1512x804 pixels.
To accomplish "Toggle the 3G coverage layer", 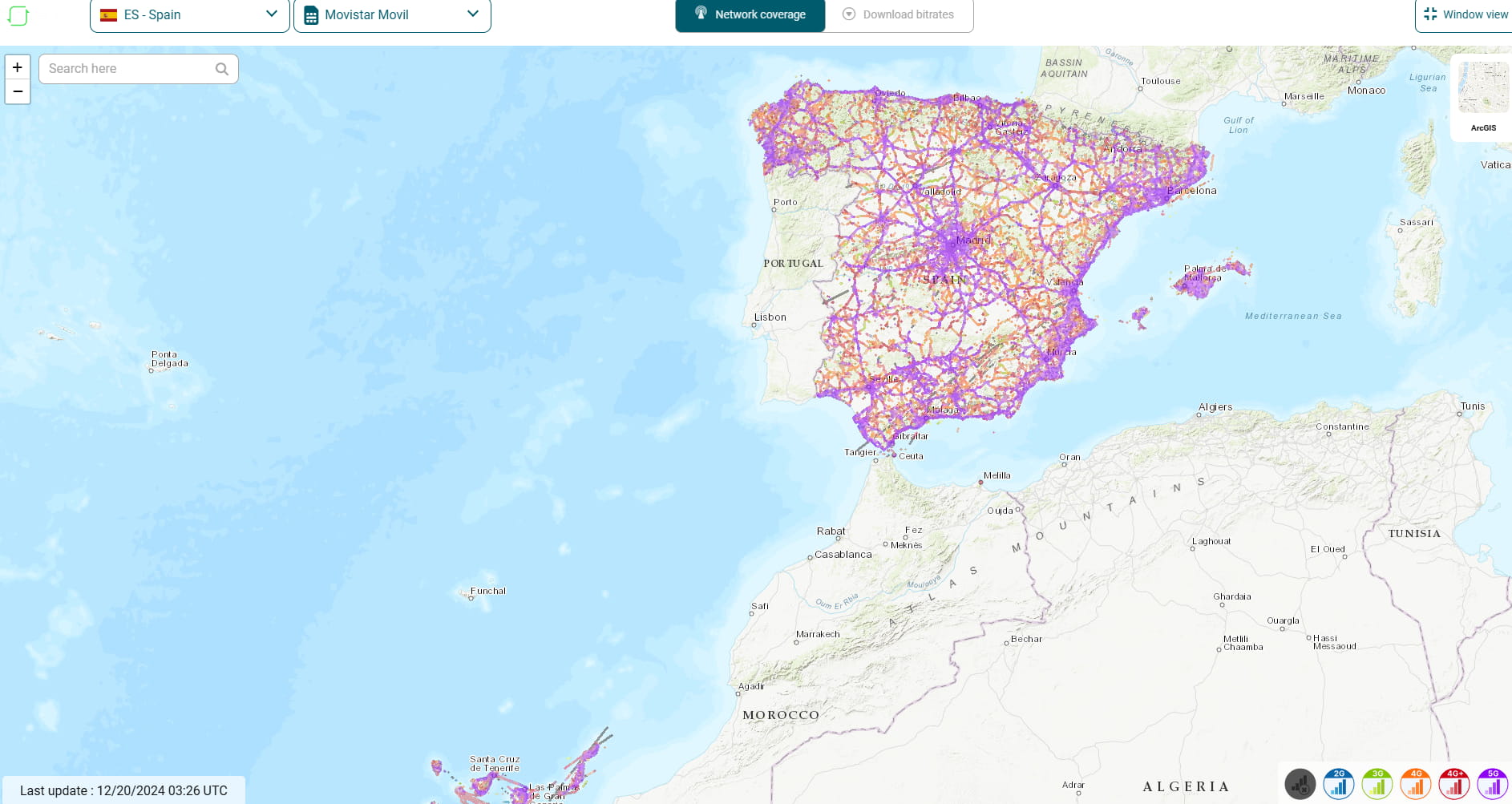I will (1377, 784).
